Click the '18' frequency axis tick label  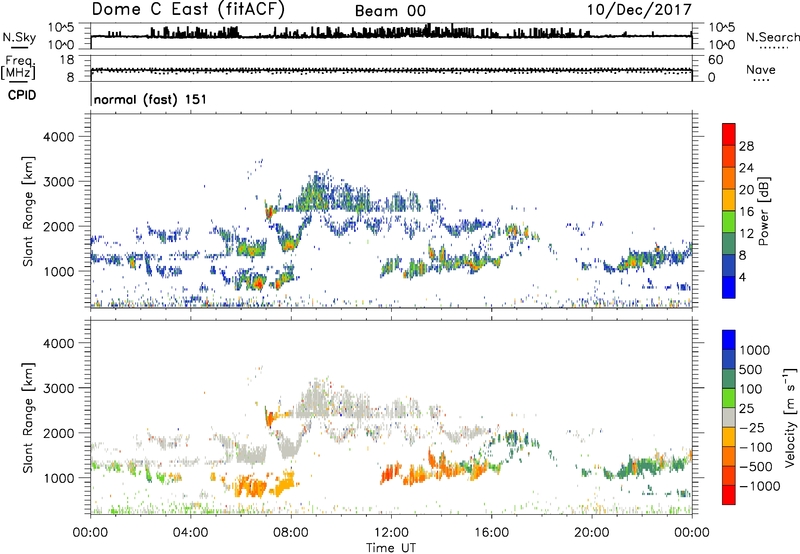pos(67,60)
